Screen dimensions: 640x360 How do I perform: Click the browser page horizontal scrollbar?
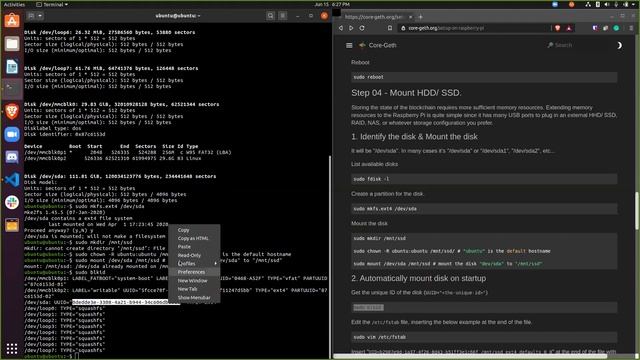click(470, 356)
